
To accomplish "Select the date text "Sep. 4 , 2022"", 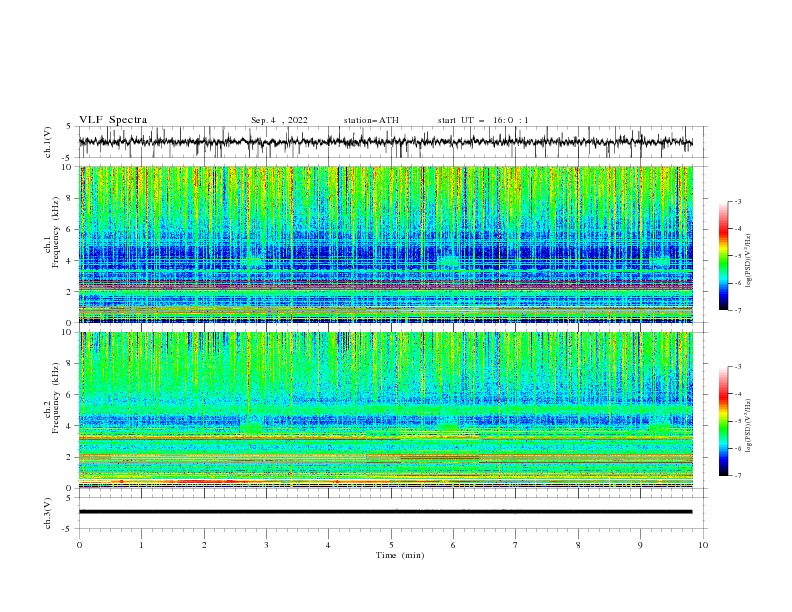I will pyautogui.click(x=279, y=120).
